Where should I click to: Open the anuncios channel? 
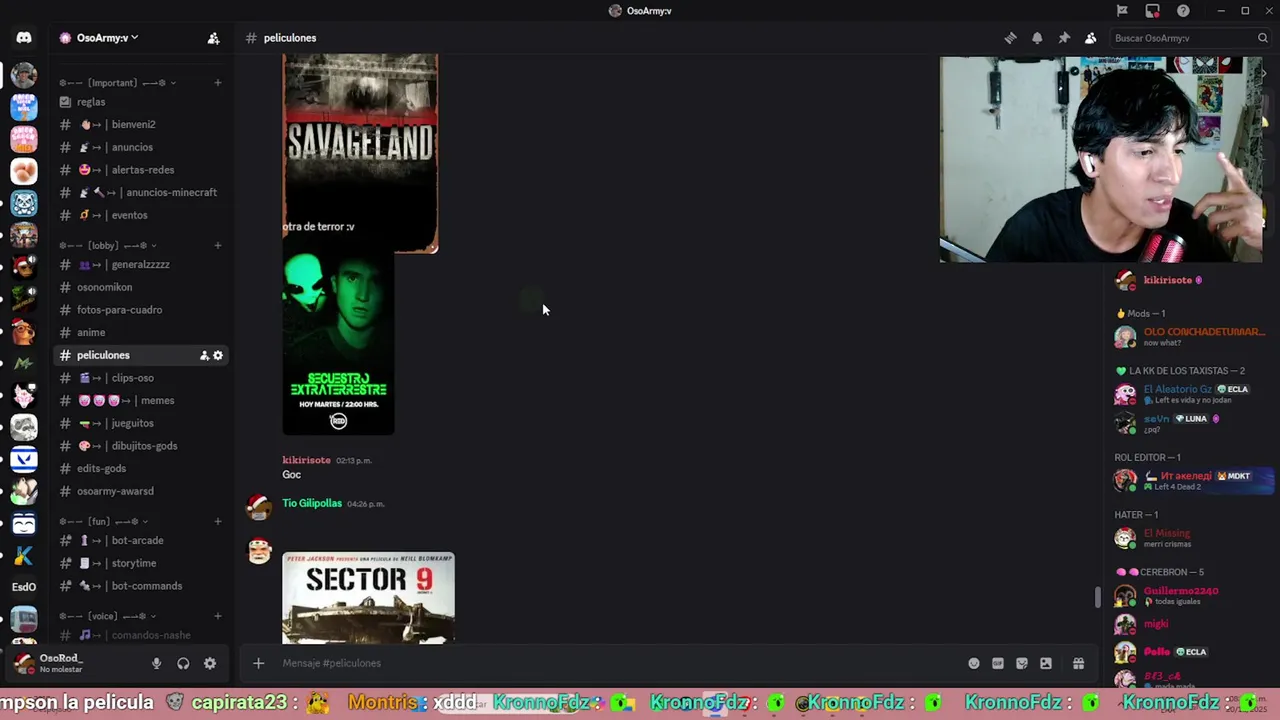140,147
